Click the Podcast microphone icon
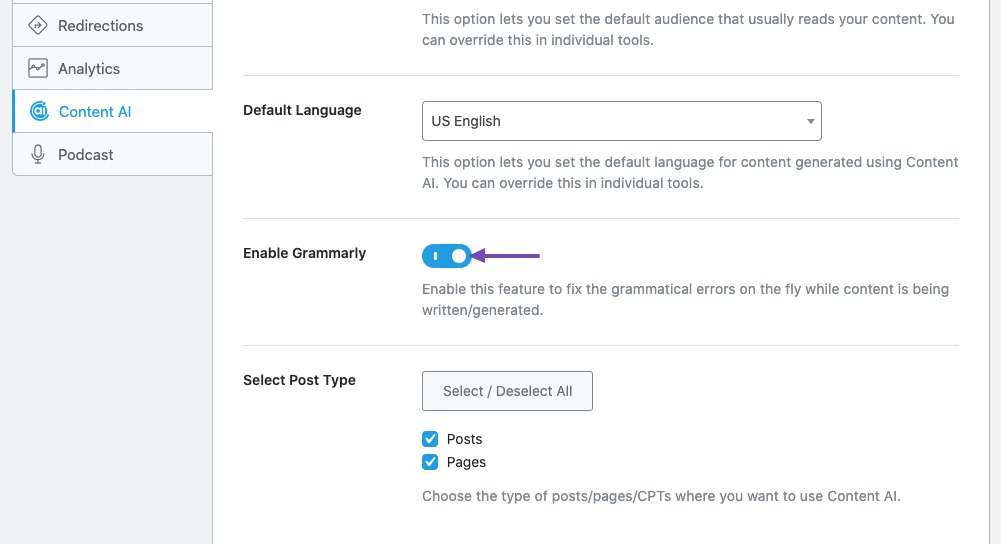The height and width of the screenshot is (544, 1001). 38,155
